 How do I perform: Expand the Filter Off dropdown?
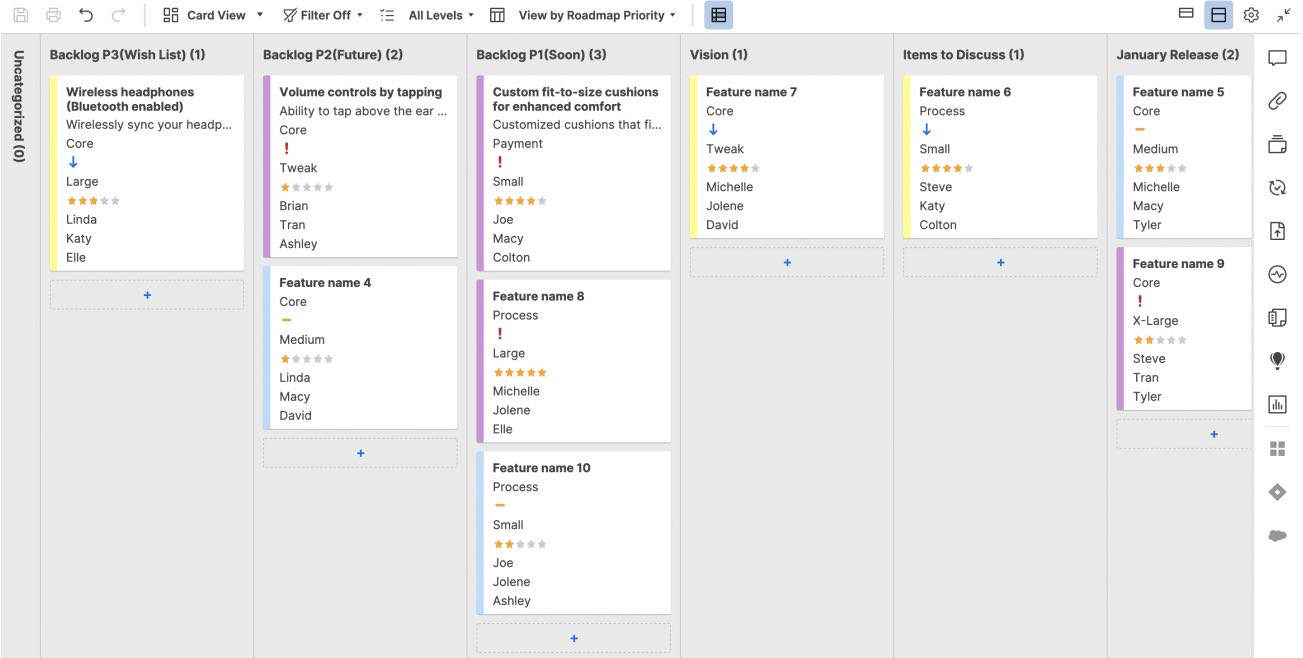[x=323, y=15]
